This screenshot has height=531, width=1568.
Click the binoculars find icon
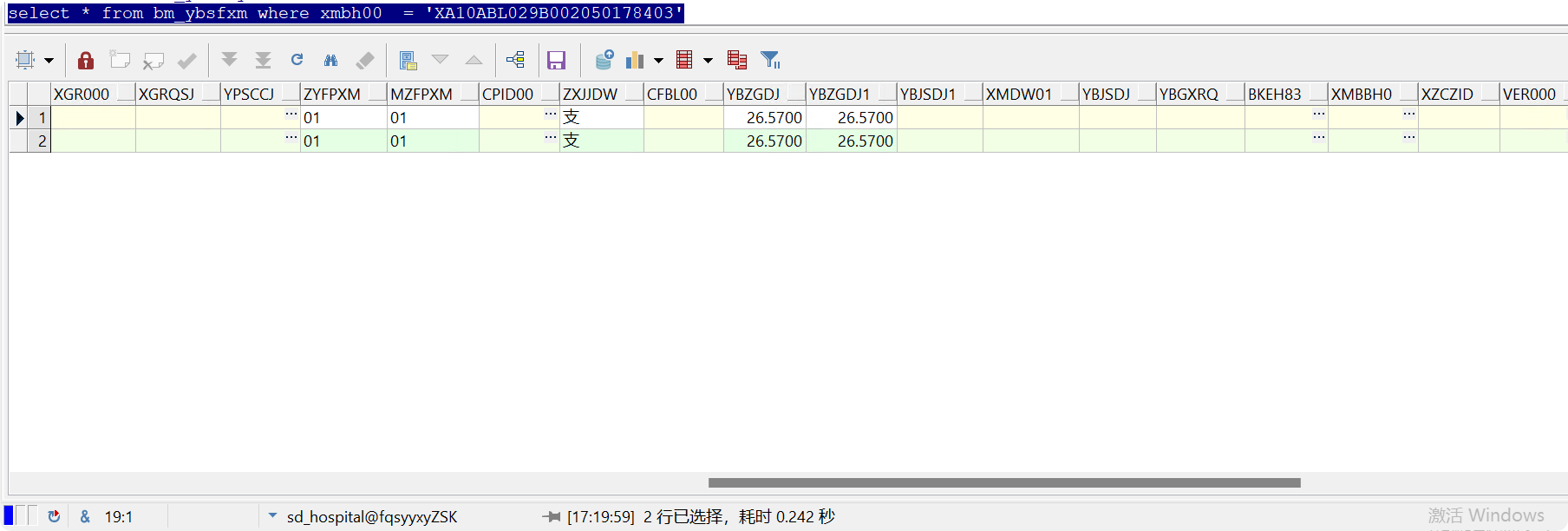tap(330, 60)
